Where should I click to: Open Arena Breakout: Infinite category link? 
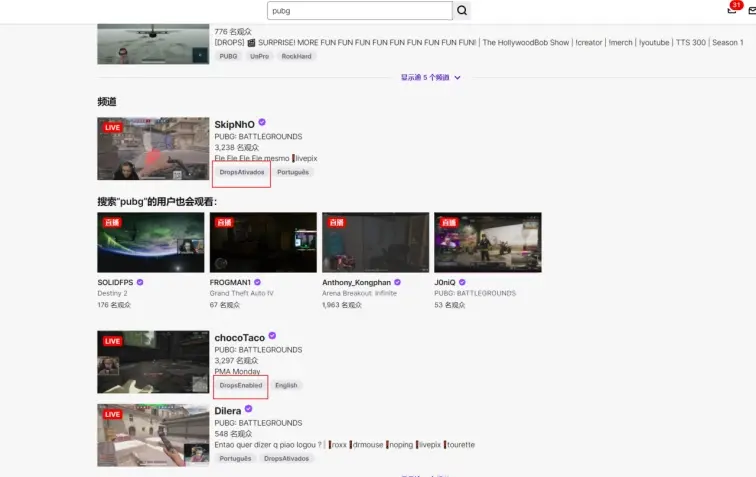359,293
